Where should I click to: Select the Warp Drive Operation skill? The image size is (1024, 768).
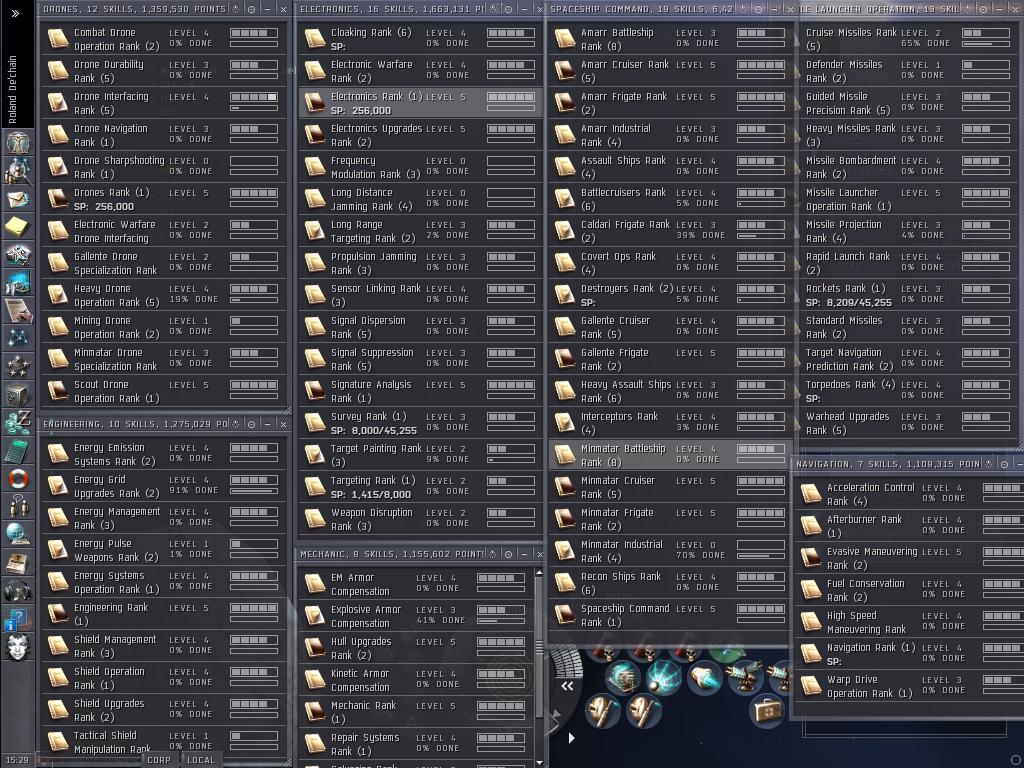click(909, 686)
